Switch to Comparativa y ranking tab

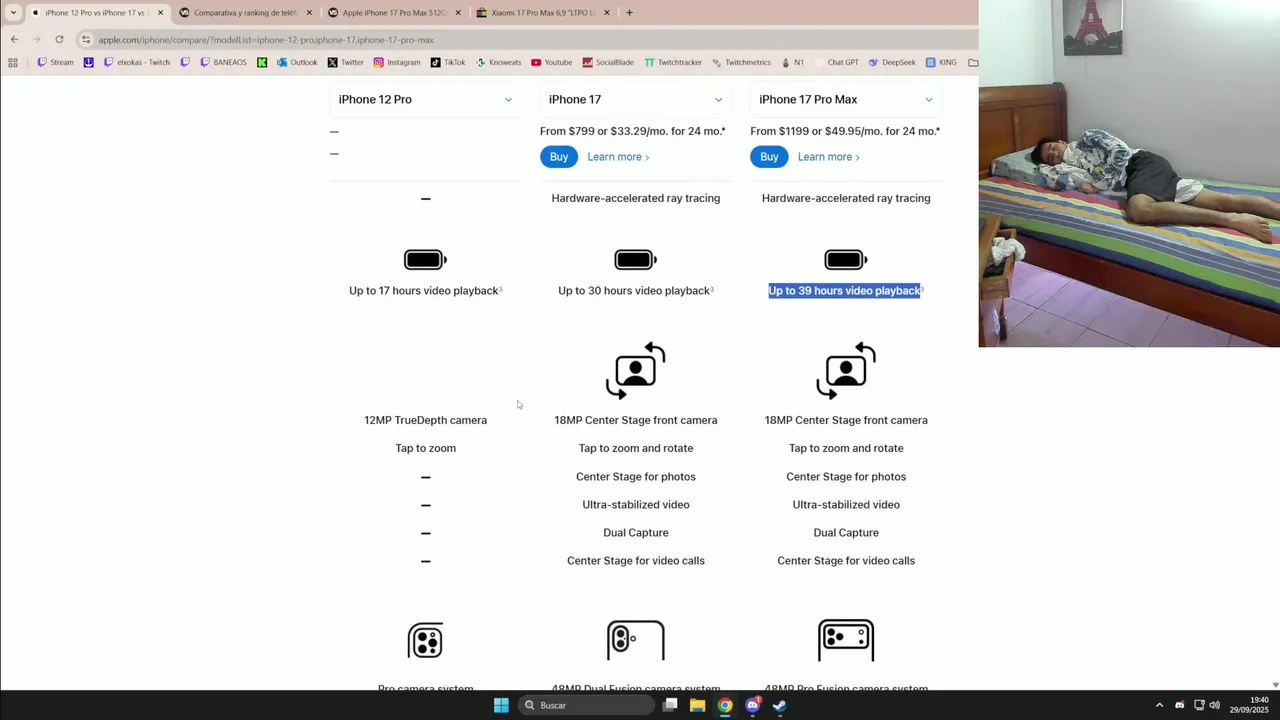coord(245,13)
